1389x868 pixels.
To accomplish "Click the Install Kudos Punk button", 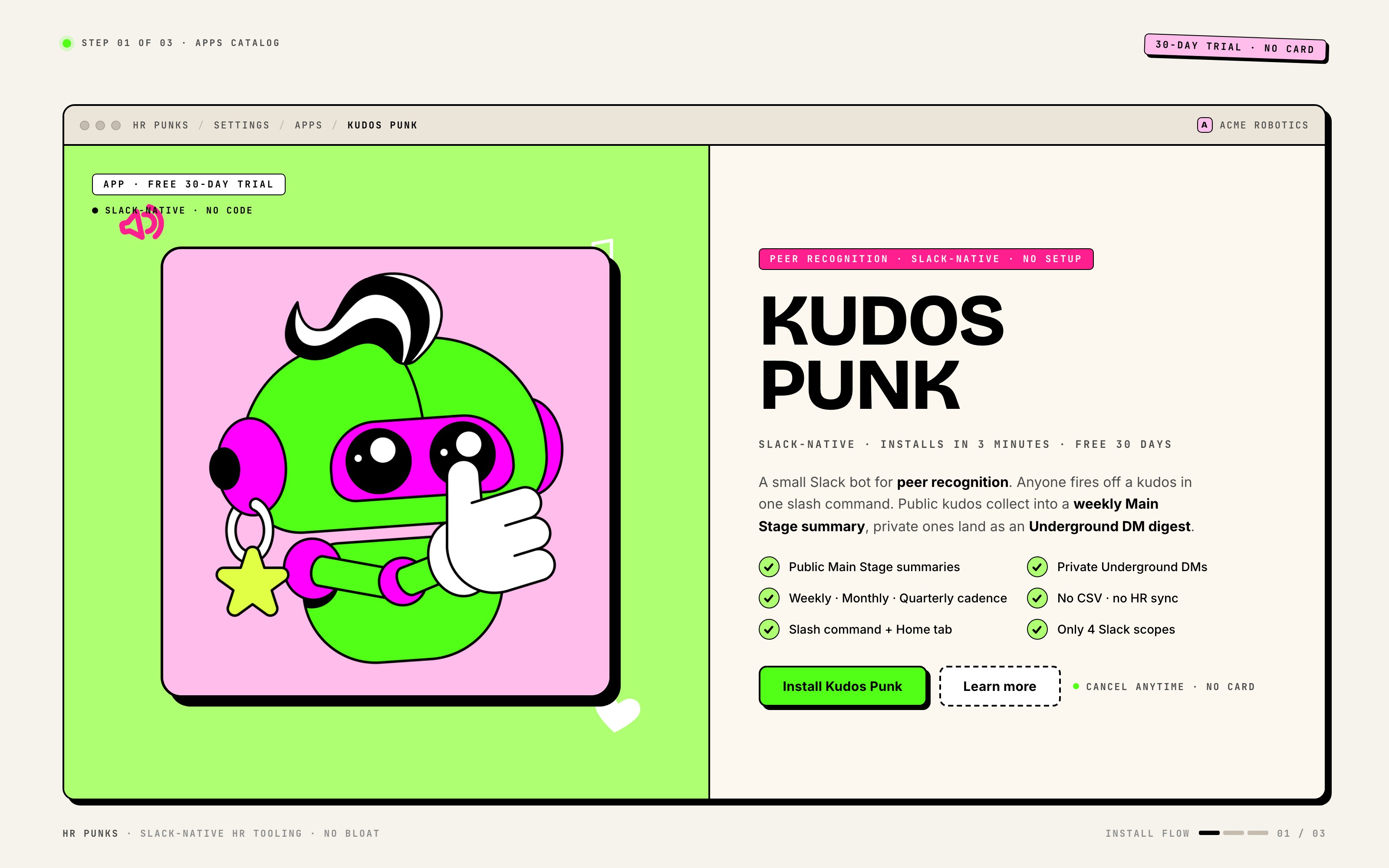I will [x=842, y=686].
